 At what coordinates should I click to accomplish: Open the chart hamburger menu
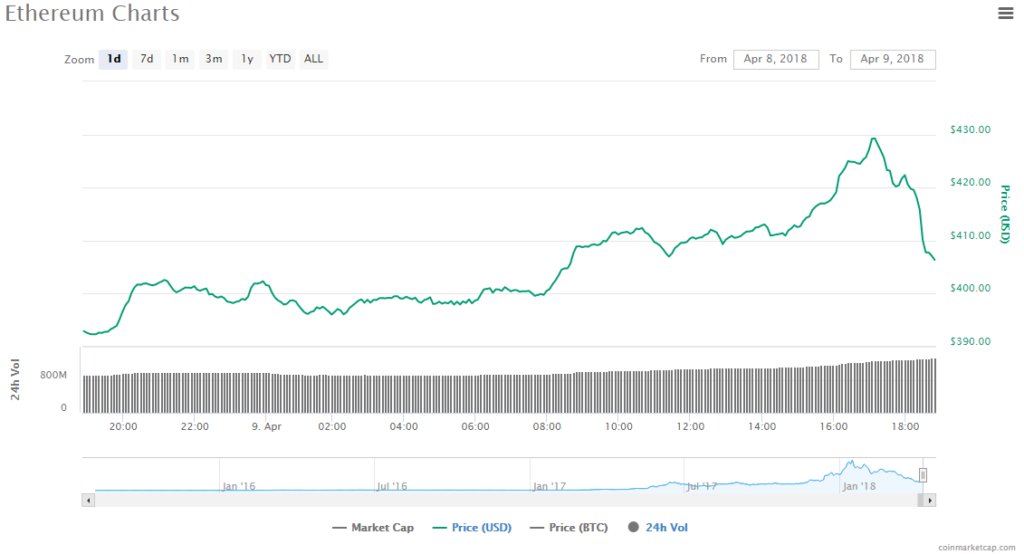click(1005, 13)
